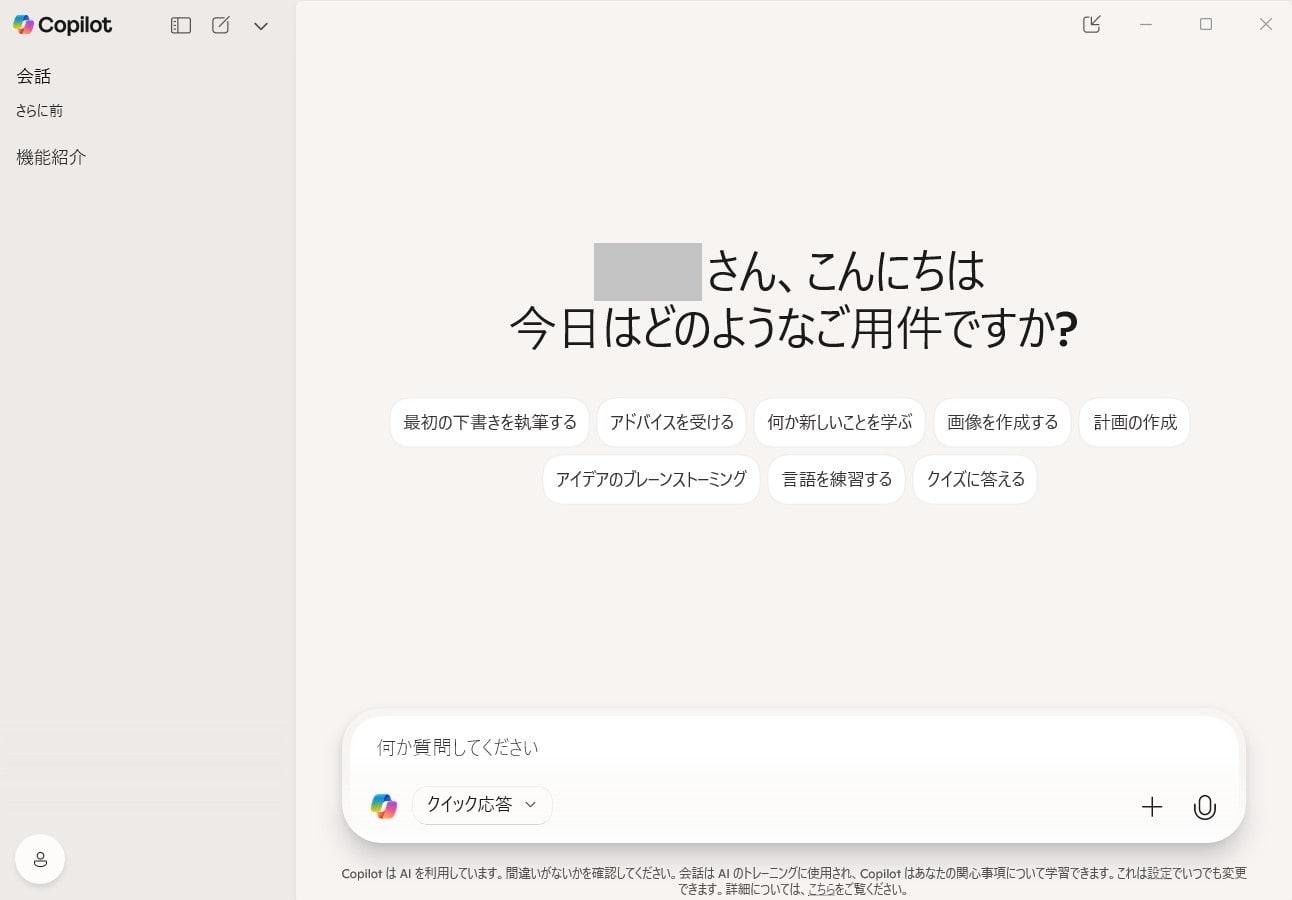Screen dimensions: 1292x900
Task: Click the 最初の下書きを執筆する suggestion
Action: [489, 422]
